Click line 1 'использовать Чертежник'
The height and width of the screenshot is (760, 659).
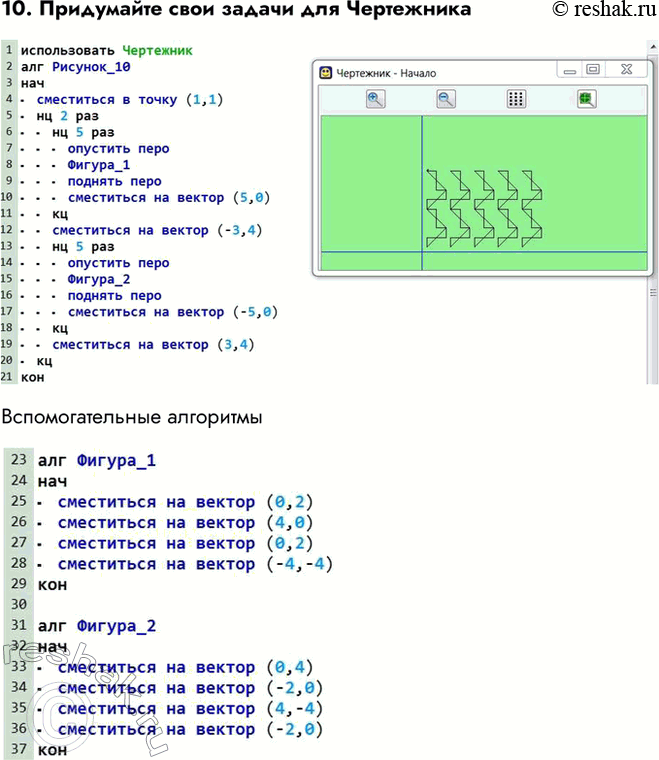click(x=106, y=50)
